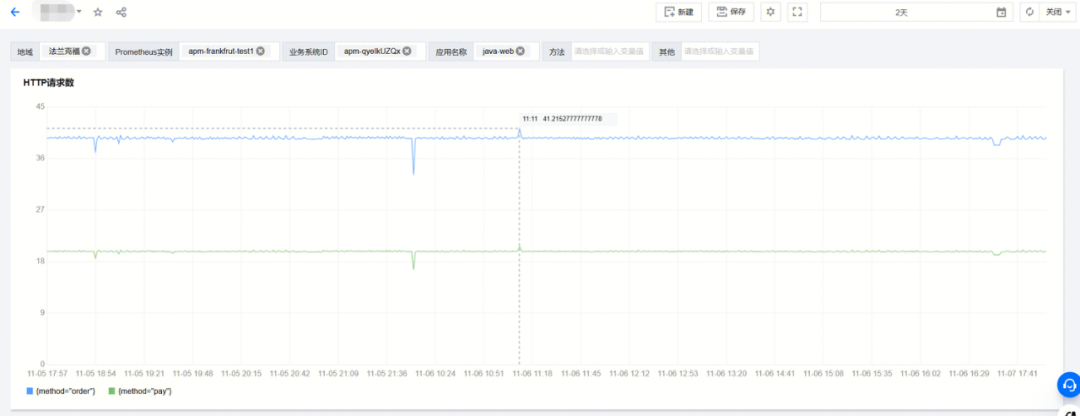
Task: Click the 新建 button
Action: click(678, 12)
